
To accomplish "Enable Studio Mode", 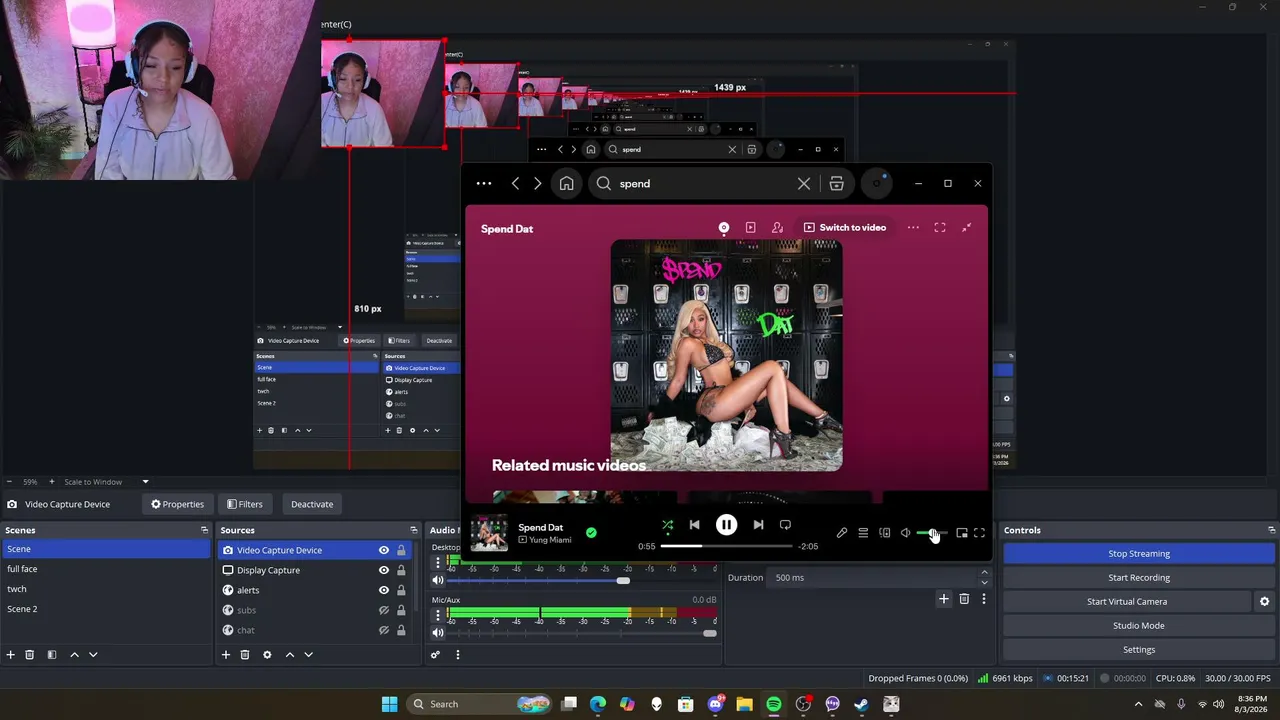I will point(1139,626).
